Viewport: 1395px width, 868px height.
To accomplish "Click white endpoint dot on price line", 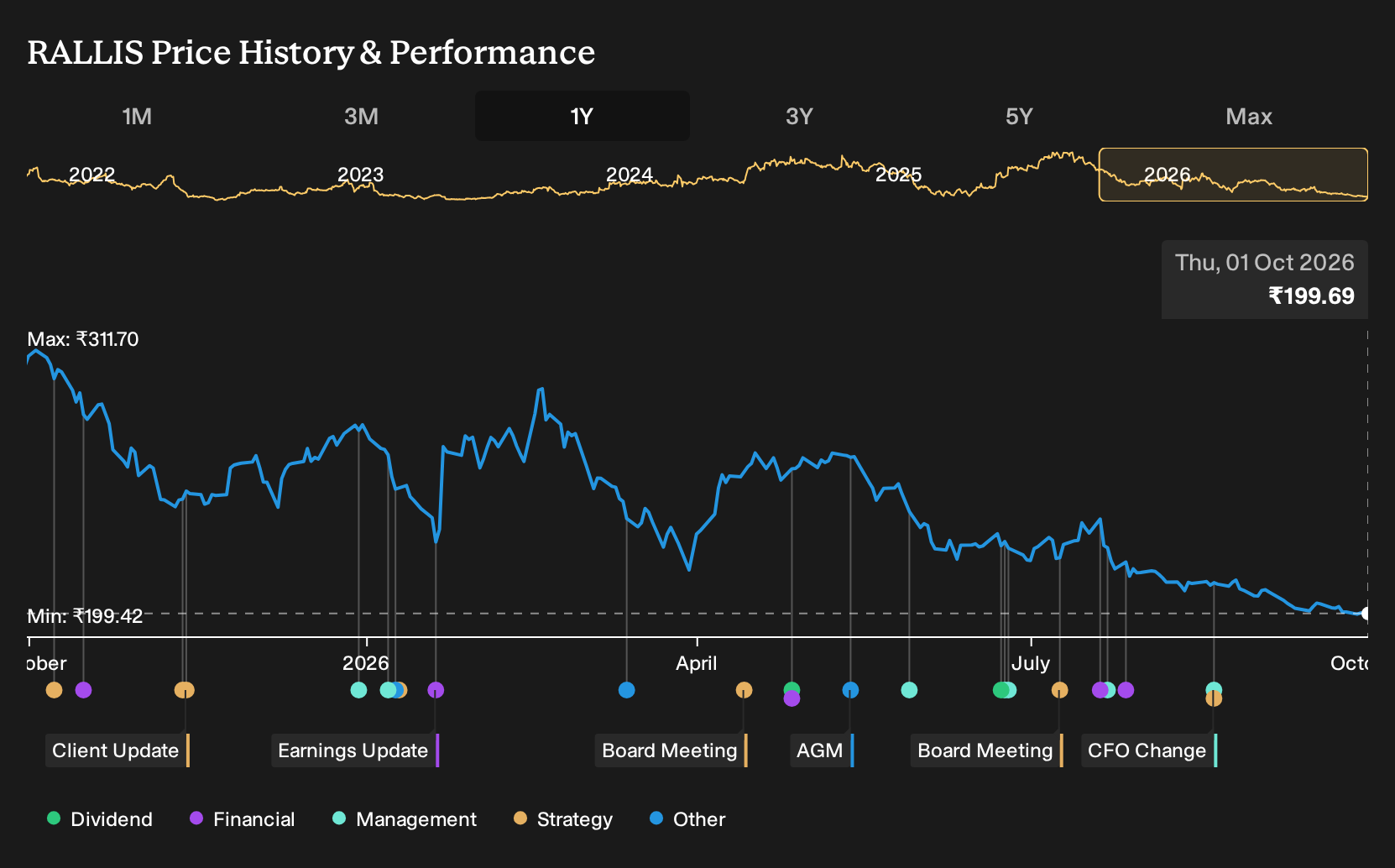I will pyautogui.click(x=1366, y=614).
